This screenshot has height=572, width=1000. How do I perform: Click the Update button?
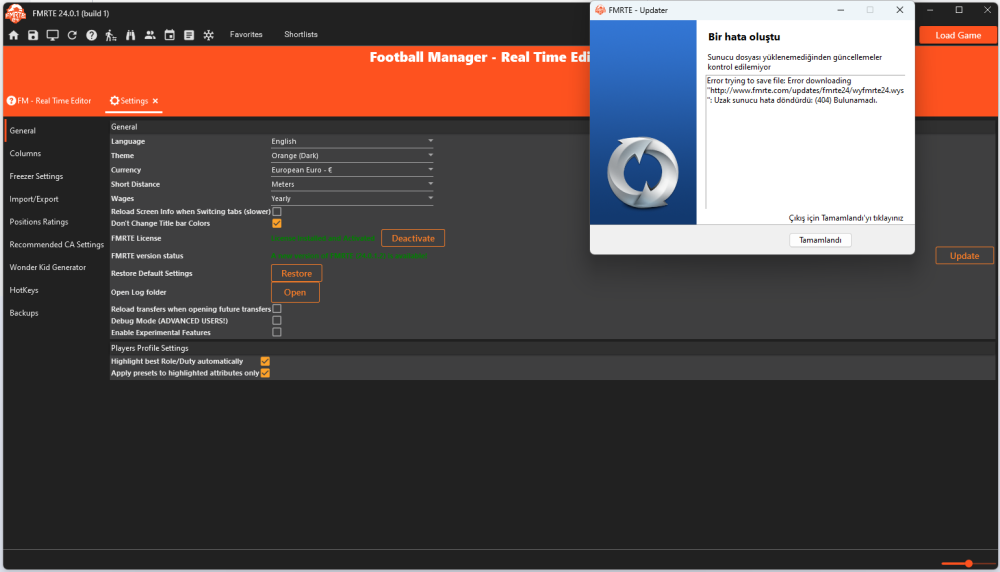[964, 256]
